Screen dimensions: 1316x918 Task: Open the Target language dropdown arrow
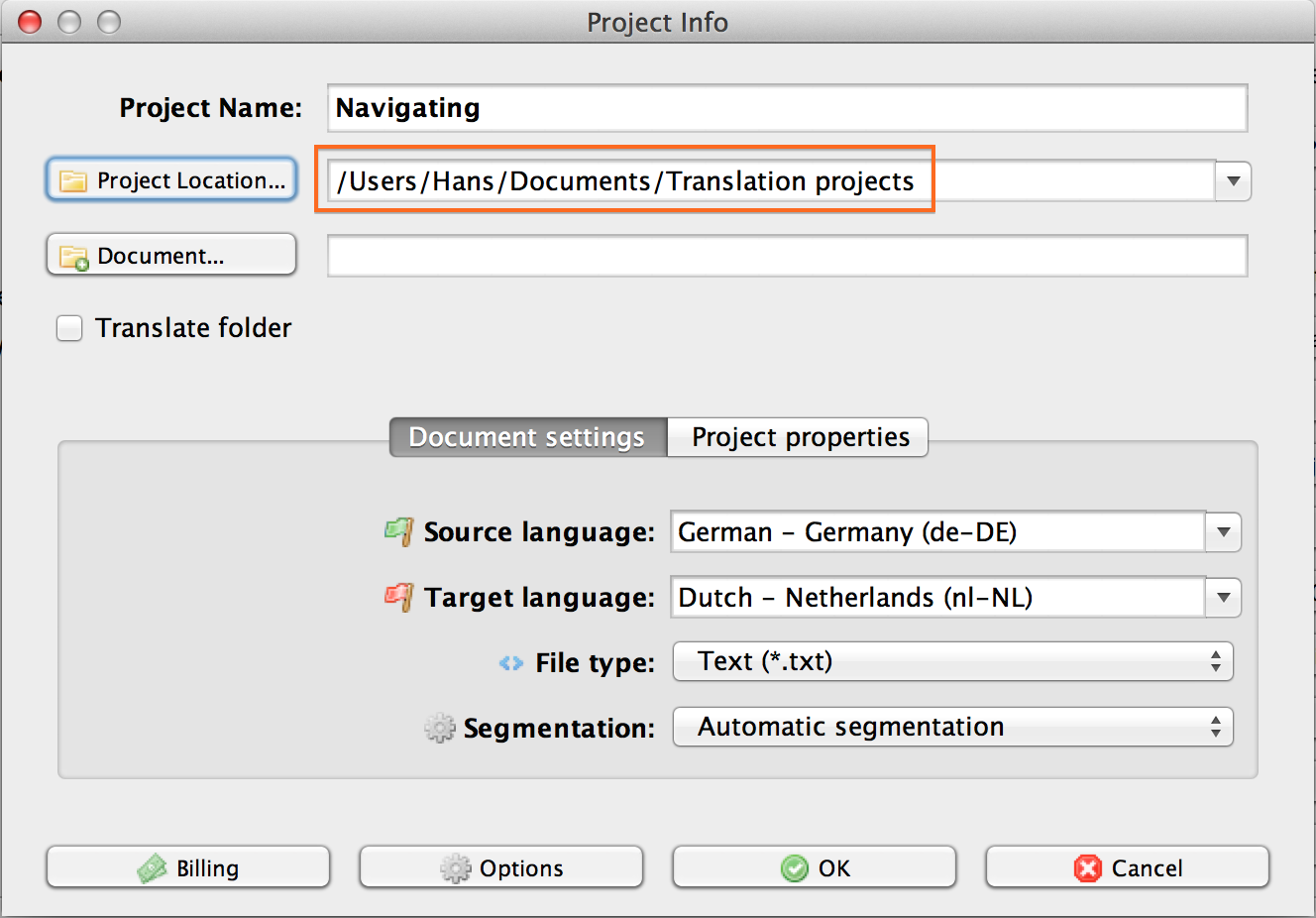tap(1223, 598)
